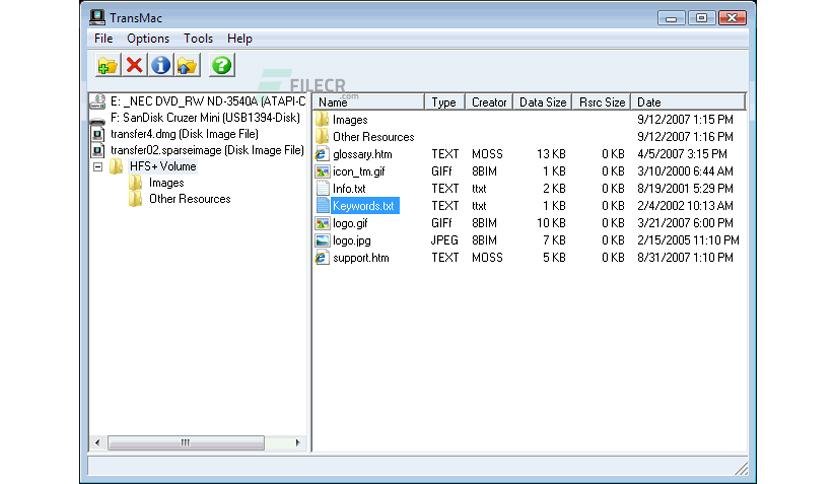836x484 pixels.
Task: Click the tree pane horizontal scrollbar thumb
Action: pyautogui.click(x=186, y=442)
